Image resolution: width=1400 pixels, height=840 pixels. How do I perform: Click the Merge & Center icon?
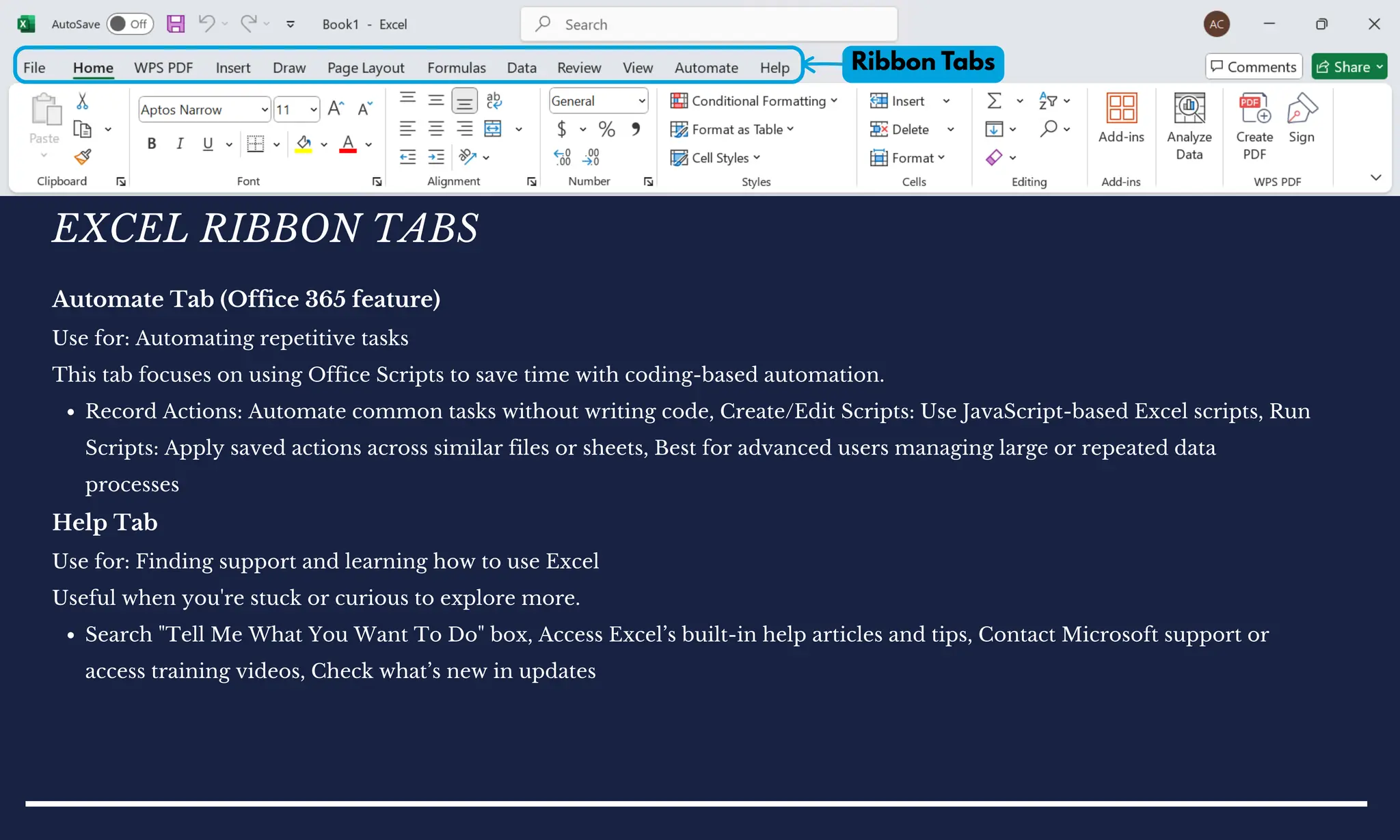coord(493,128)
